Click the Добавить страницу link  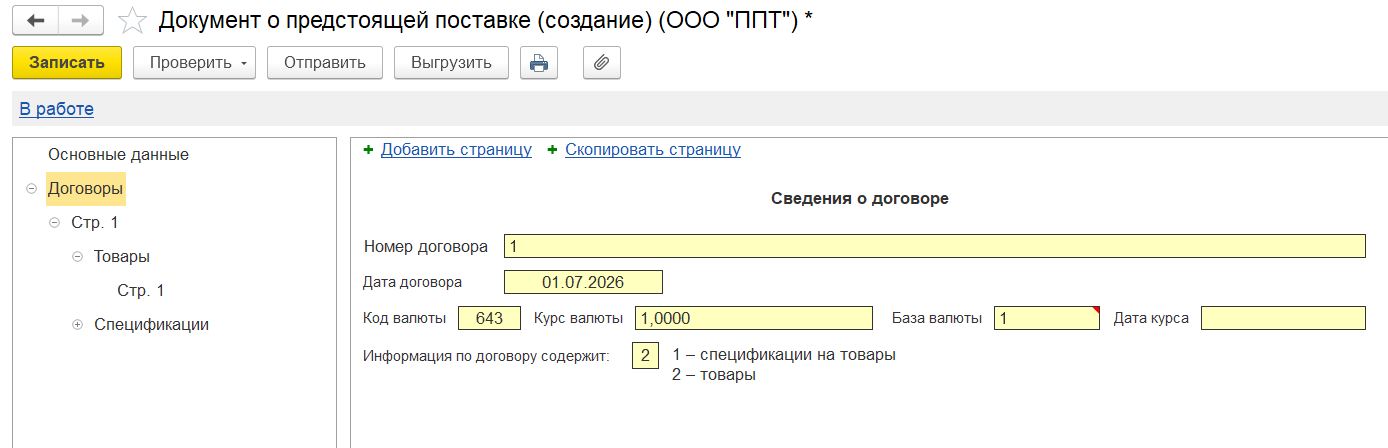click(x=456, y=150)
